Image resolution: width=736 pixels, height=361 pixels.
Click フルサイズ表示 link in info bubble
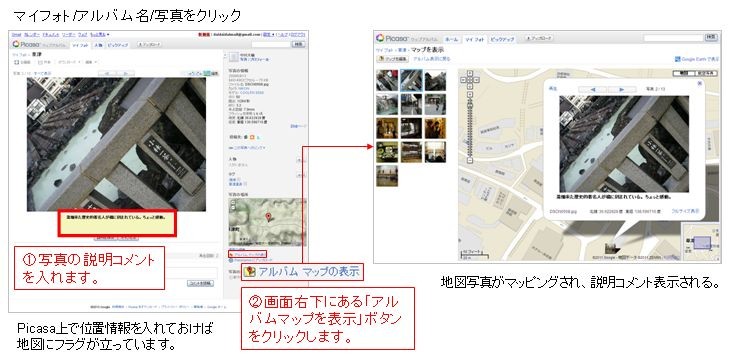click(685, 211)
